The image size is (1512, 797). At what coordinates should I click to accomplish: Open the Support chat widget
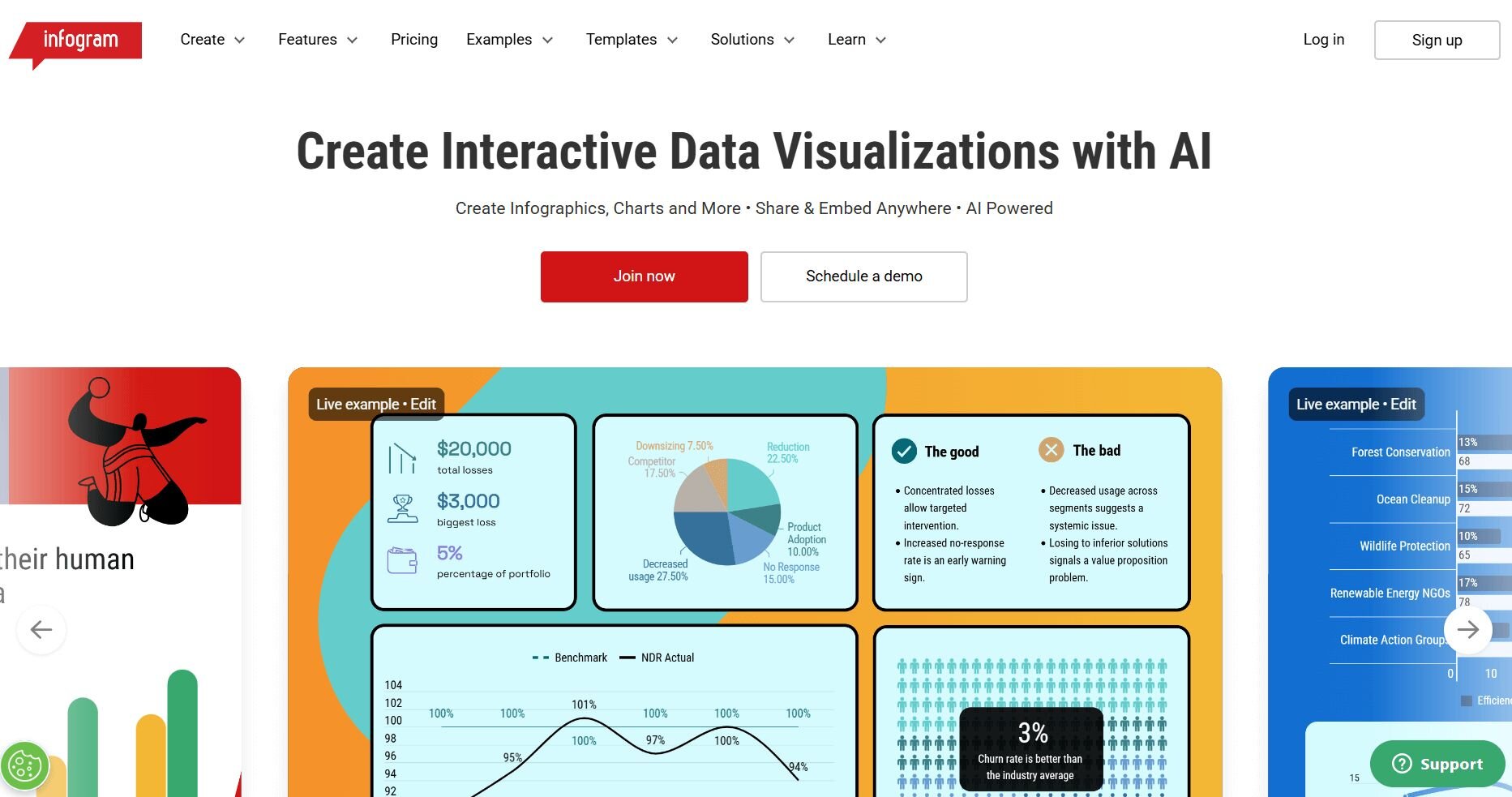click(1437, 764)
